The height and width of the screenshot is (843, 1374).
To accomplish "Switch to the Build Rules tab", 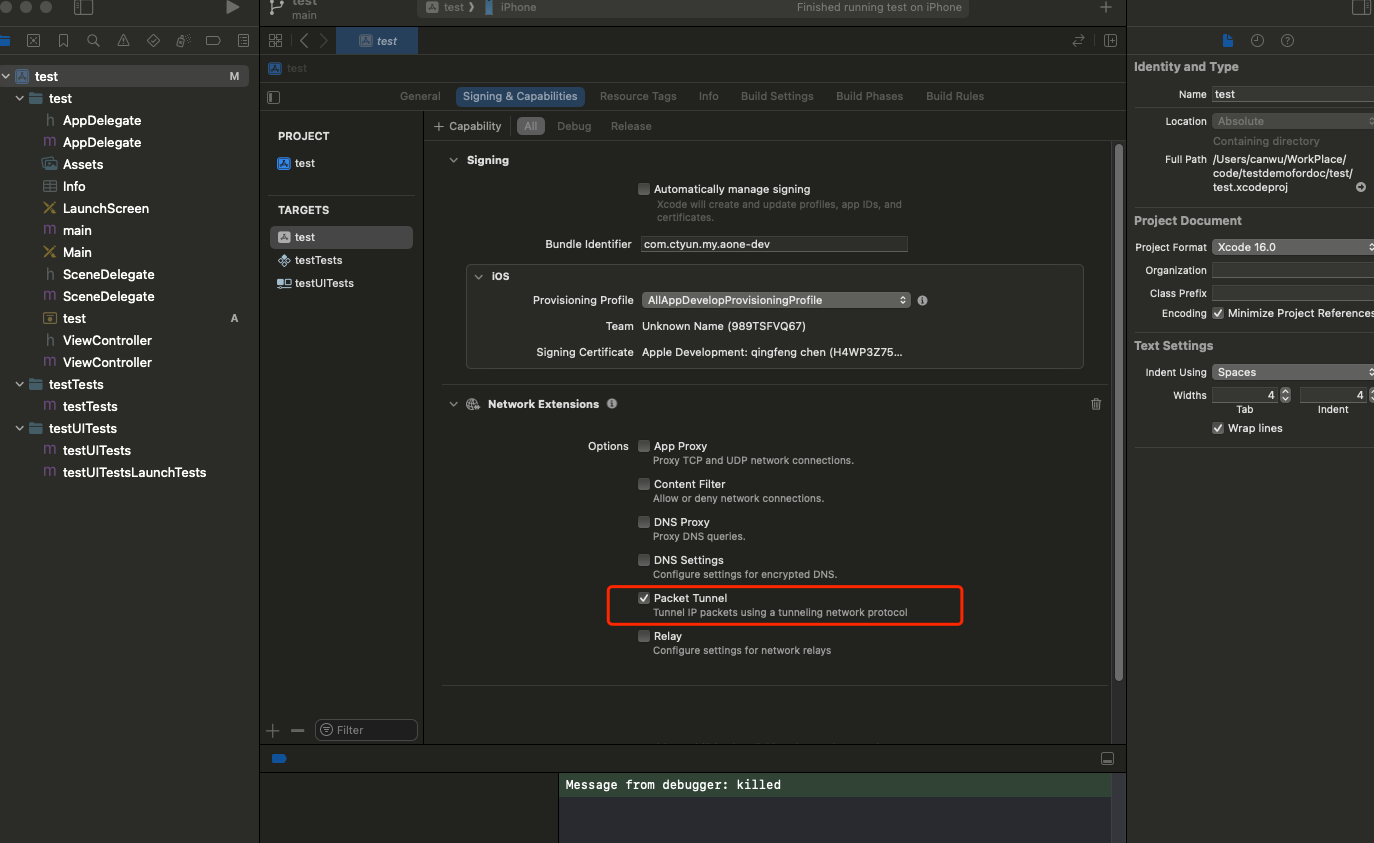I will [955, 96].
